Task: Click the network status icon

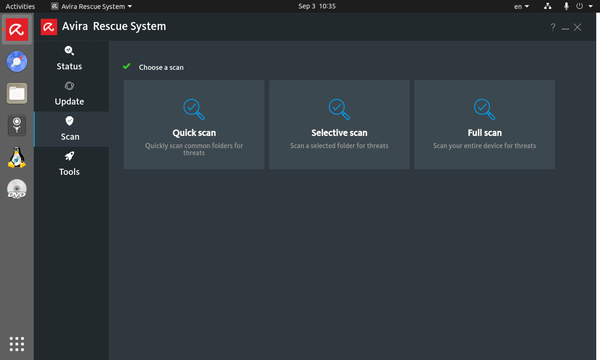Action: [548, 6]
